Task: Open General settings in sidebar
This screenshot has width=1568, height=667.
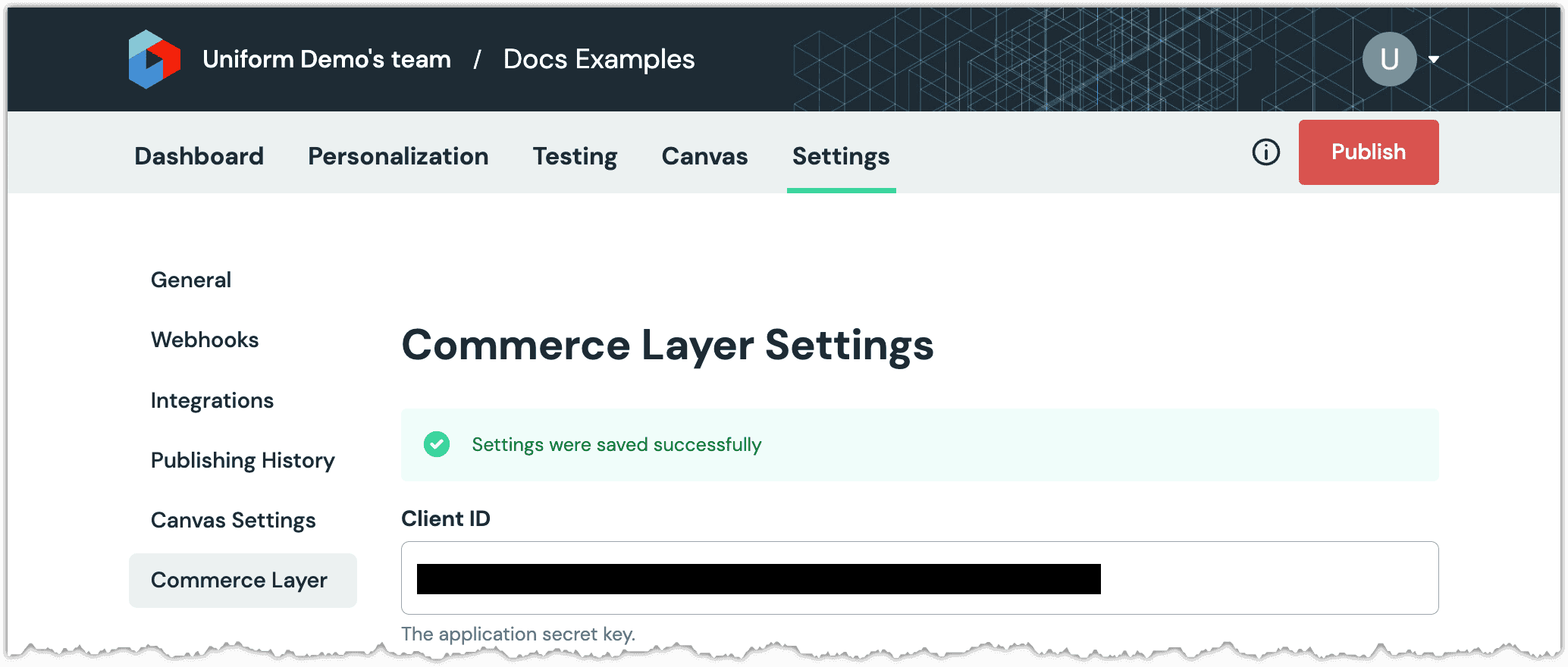Action: 191,280
